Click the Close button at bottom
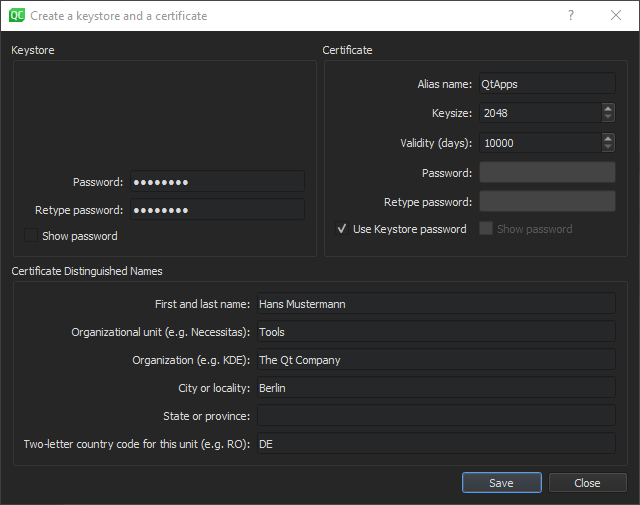The width and height of the screenshot is (640, 505). click(x=587, y=483)
